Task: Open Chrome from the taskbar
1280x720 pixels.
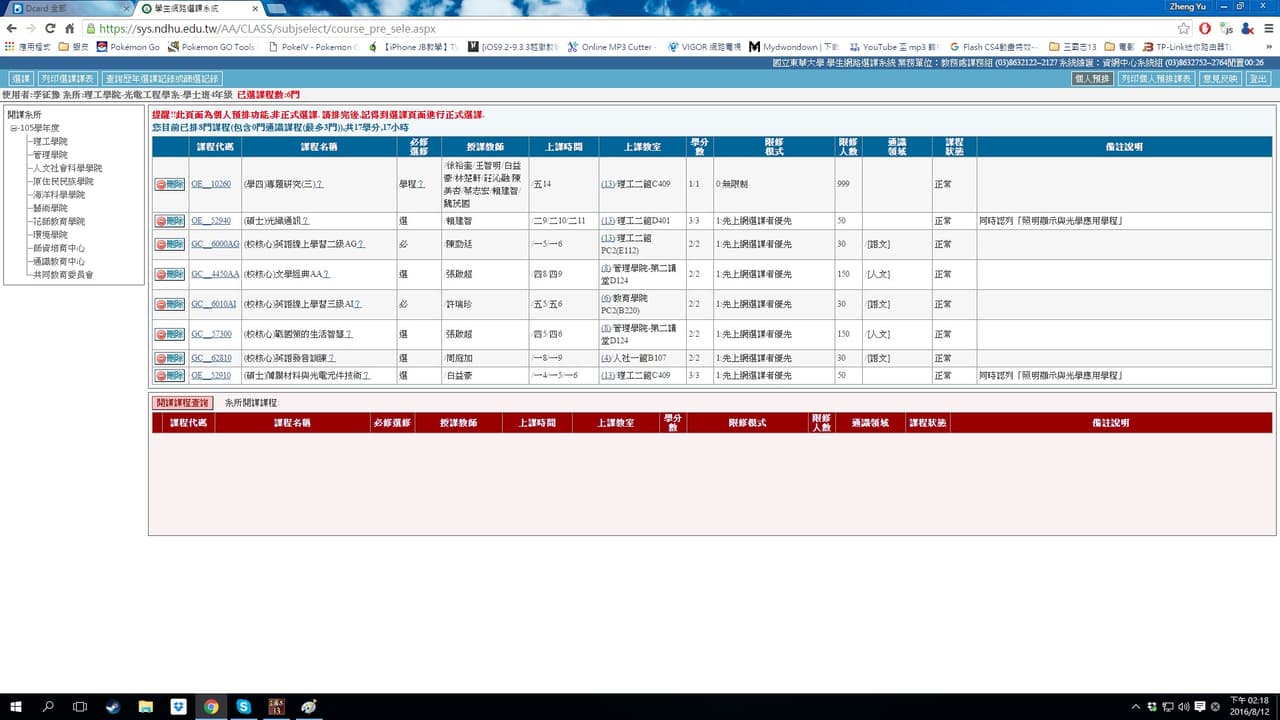Action: pos(211,706)
